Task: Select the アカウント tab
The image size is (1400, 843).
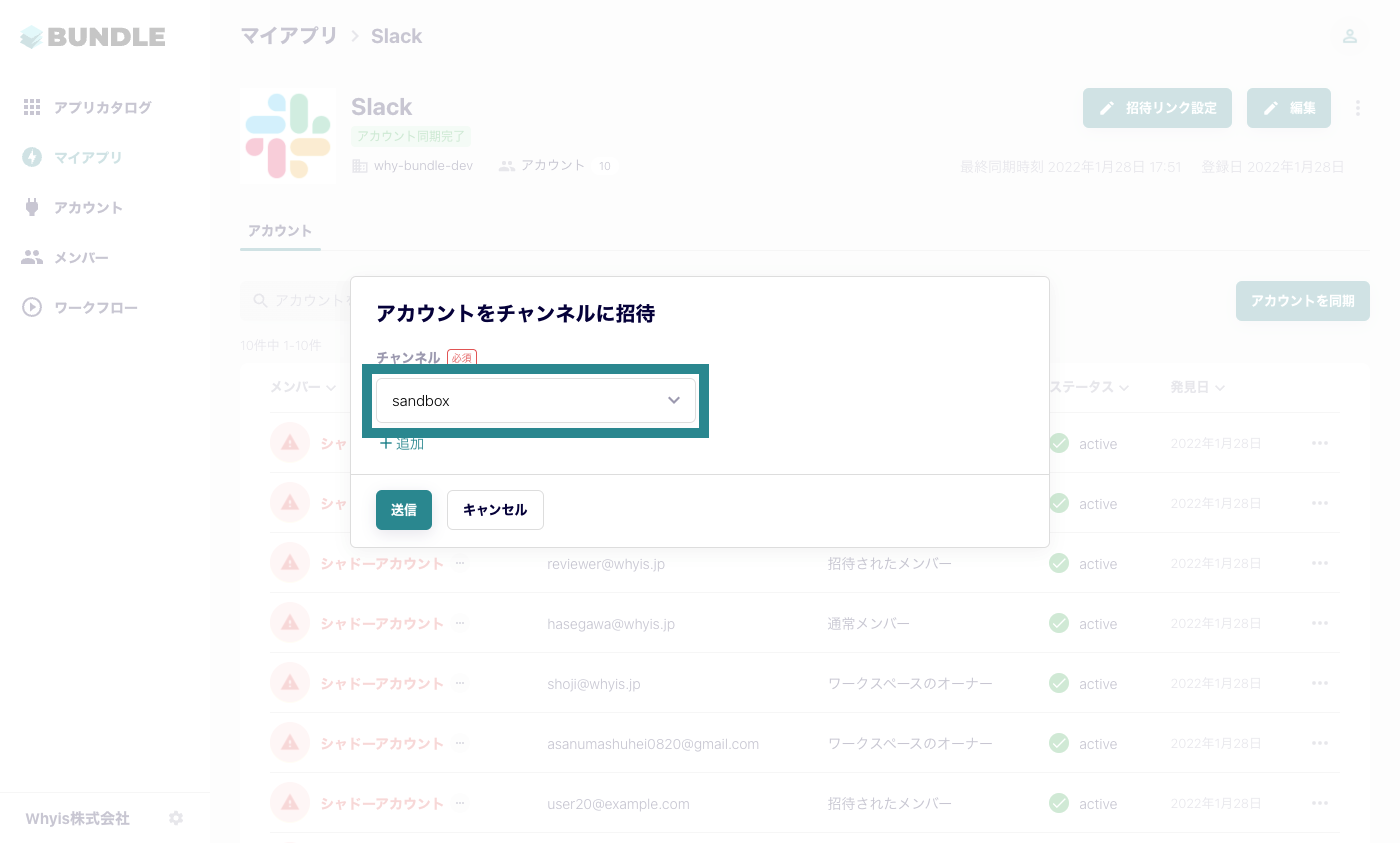Action: pos(280,231)
